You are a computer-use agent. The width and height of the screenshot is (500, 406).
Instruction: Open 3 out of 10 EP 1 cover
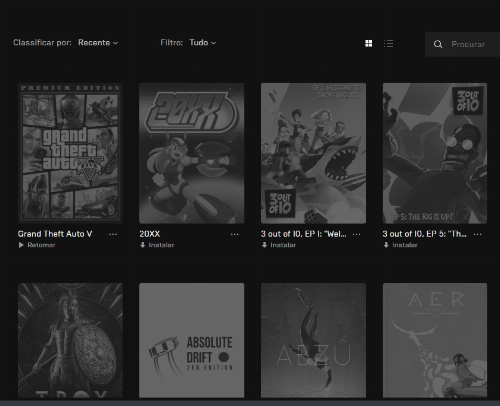tap(313, 153)
